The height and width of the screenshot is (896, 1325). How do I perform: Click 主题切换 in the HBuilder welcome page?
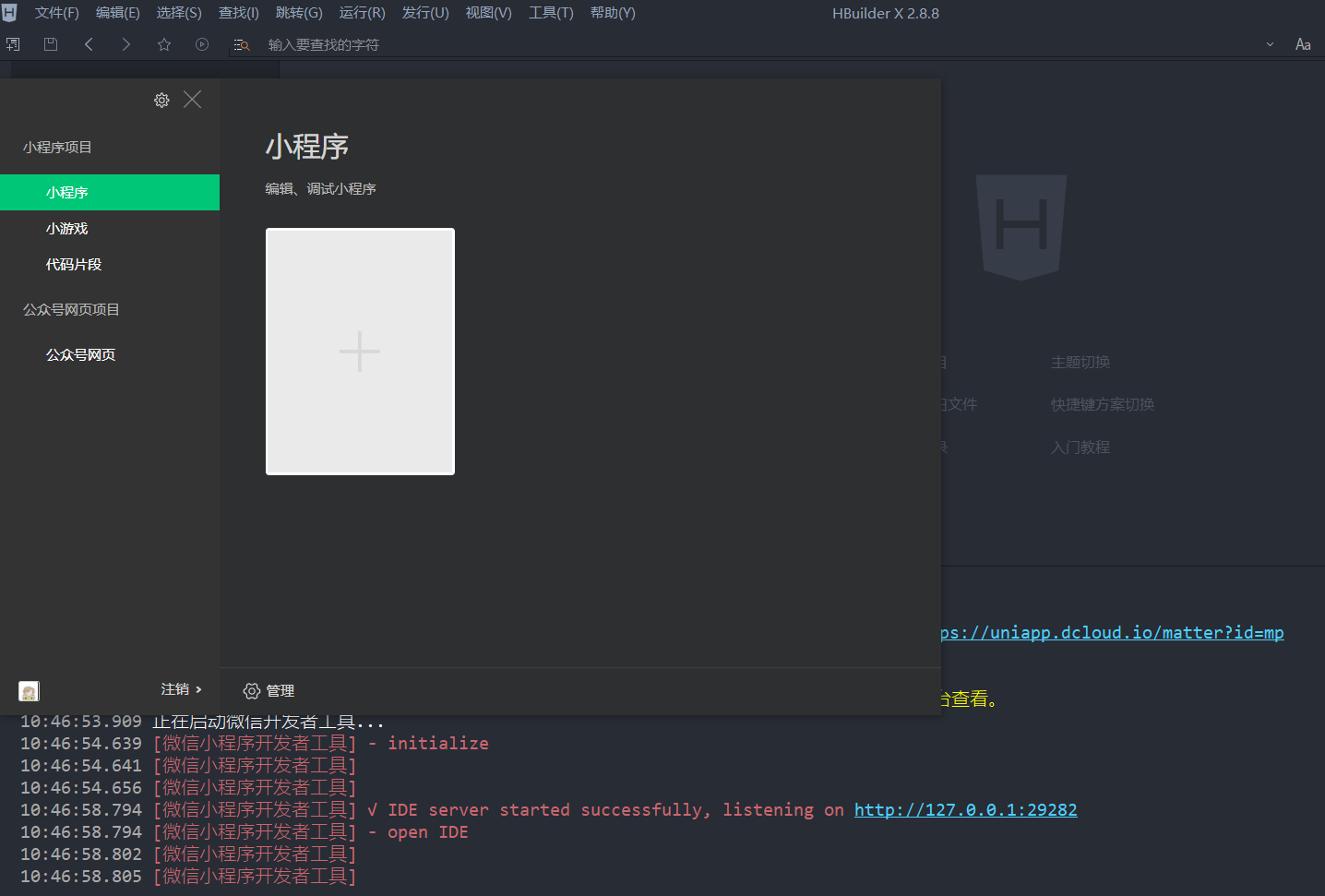click(1080, 362)
